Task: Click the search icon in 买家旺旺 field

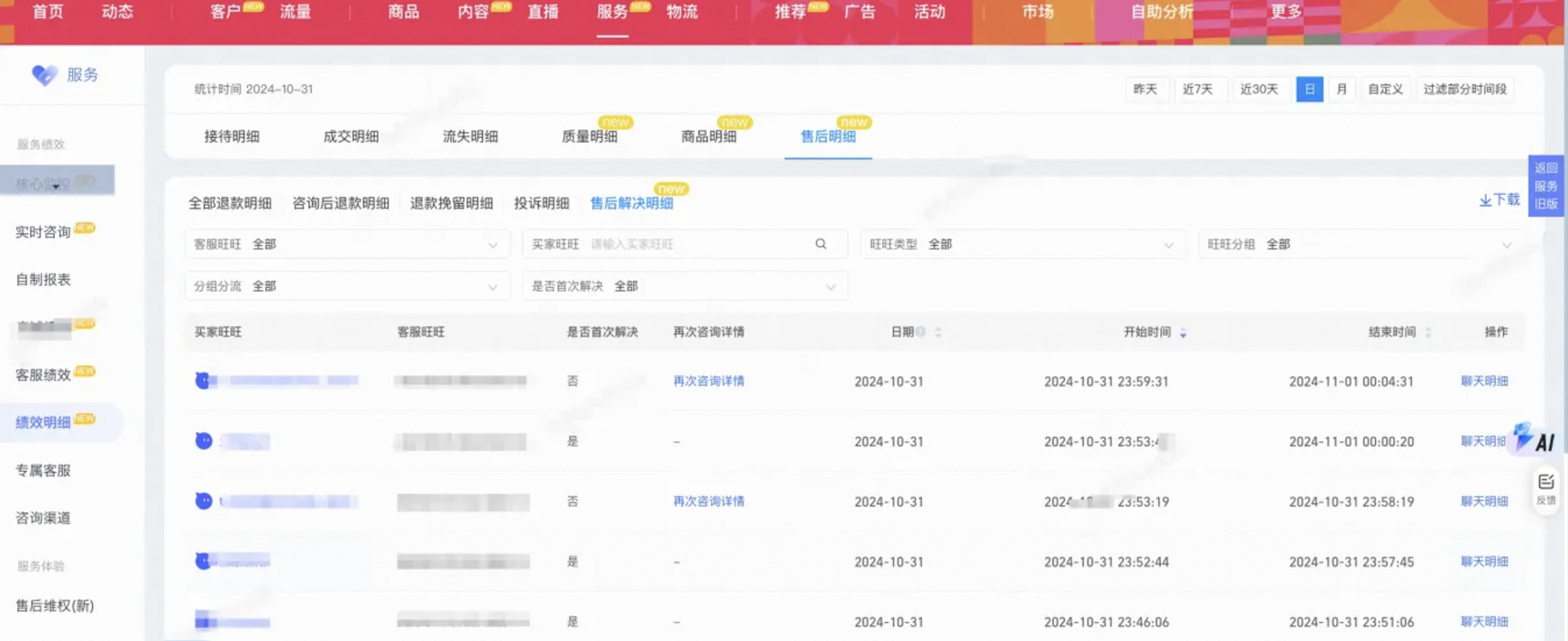Action: point(821,244)
